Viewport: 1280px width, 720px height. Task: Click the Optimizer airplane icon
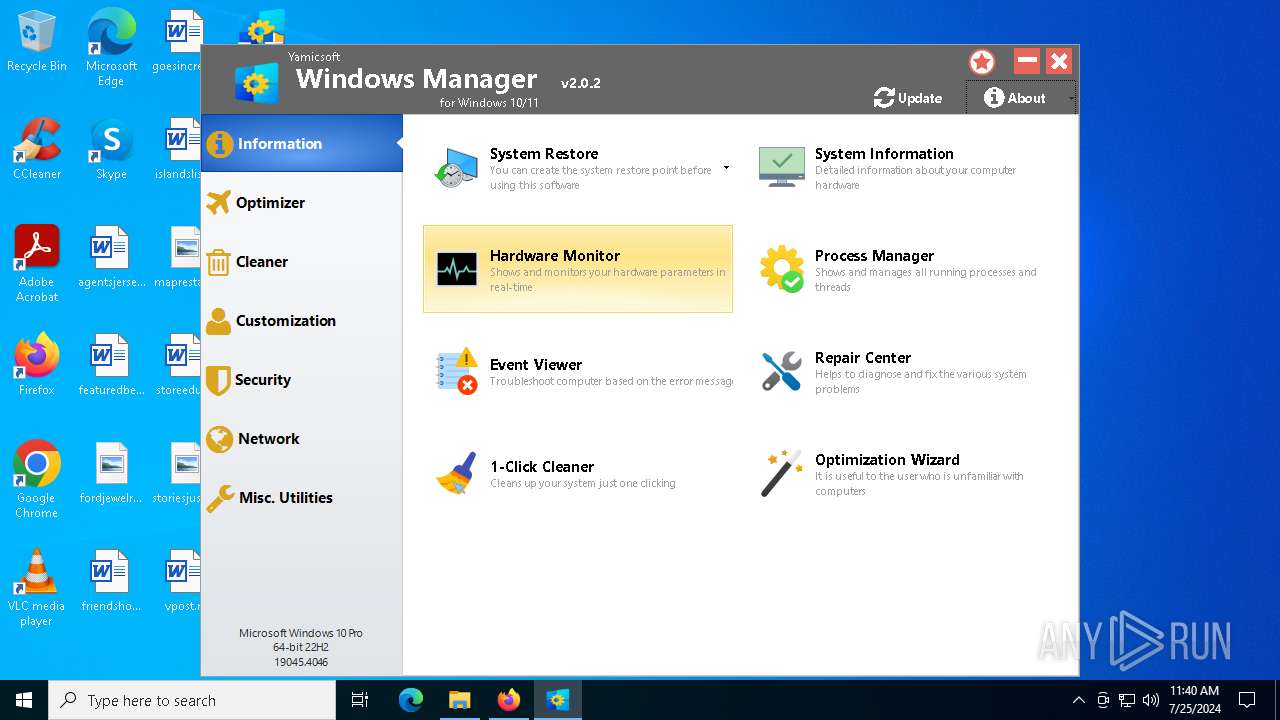218,203
